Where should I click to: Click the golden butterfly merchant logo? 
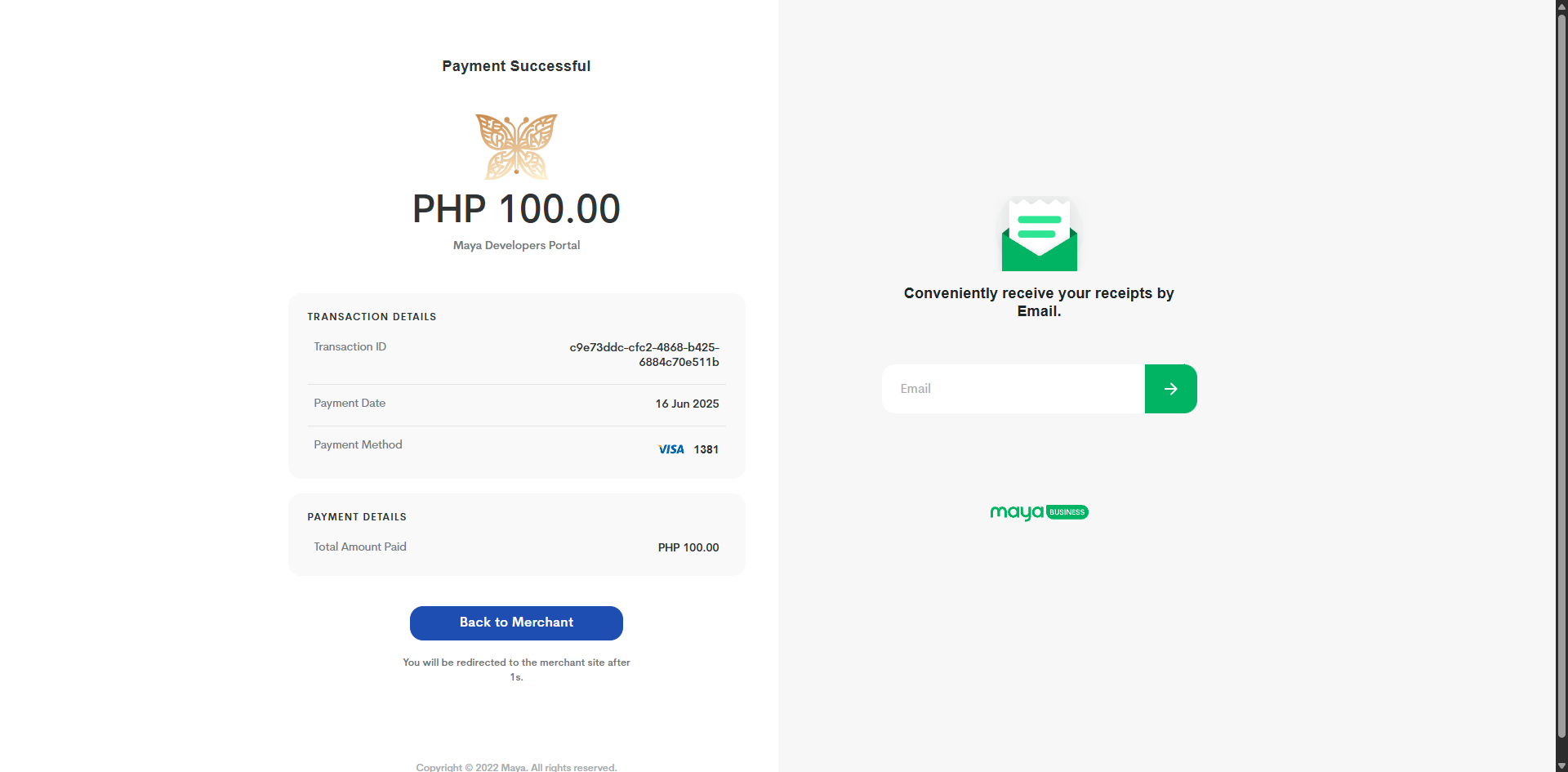coord(516,146)
